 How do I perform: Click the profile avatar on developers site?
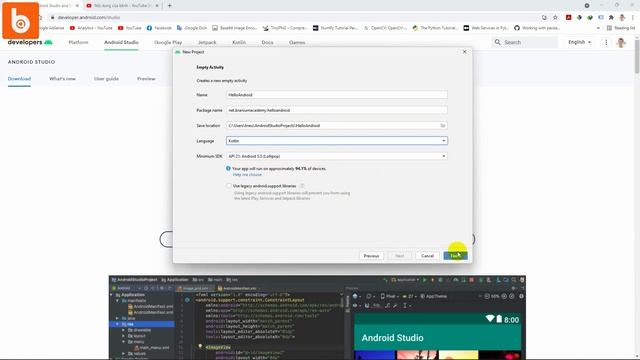(621, 42)
